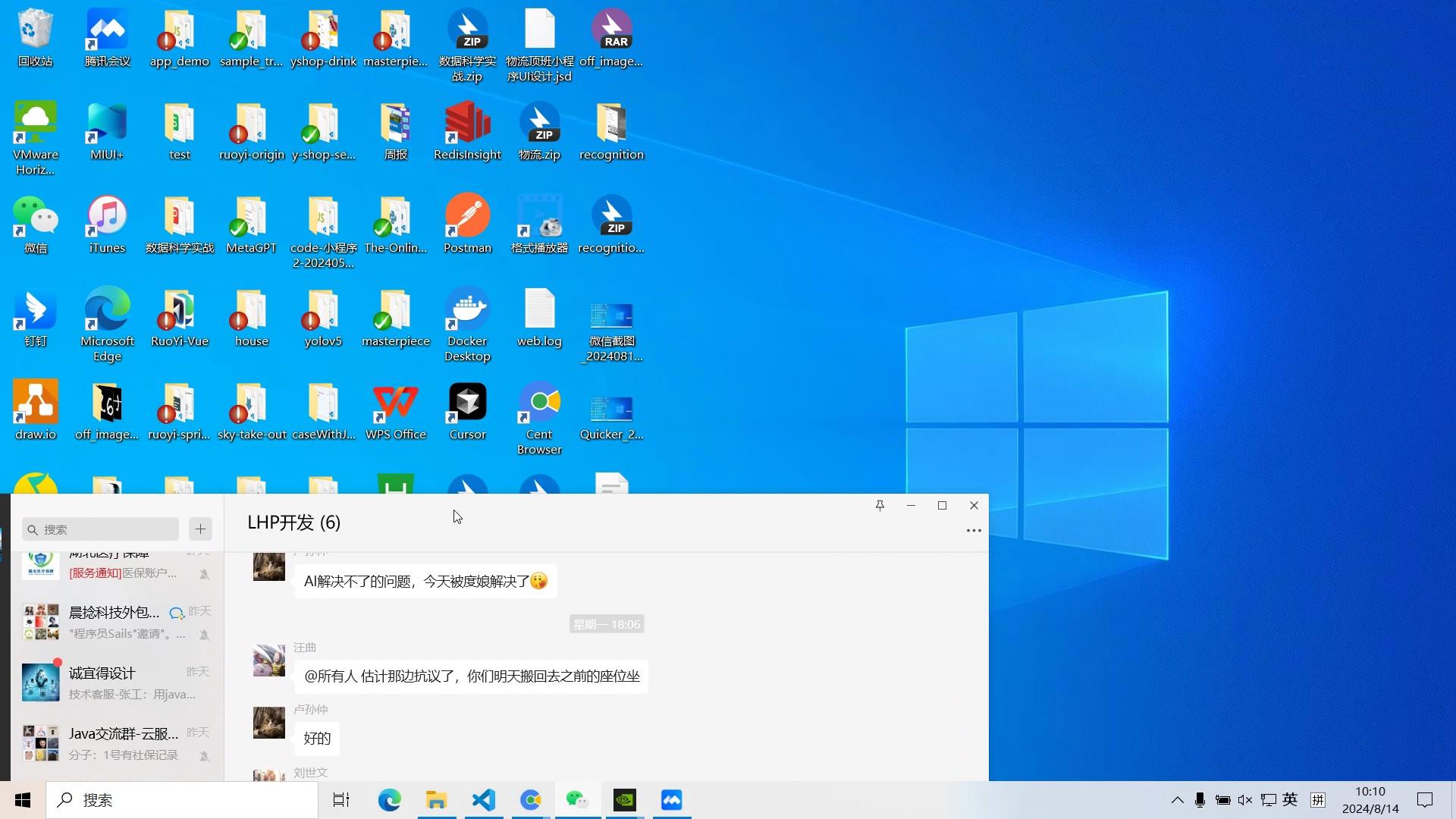The image size is (1456, 819).
Task: Select the RuoYi-Vue folder
Action: 179,318
